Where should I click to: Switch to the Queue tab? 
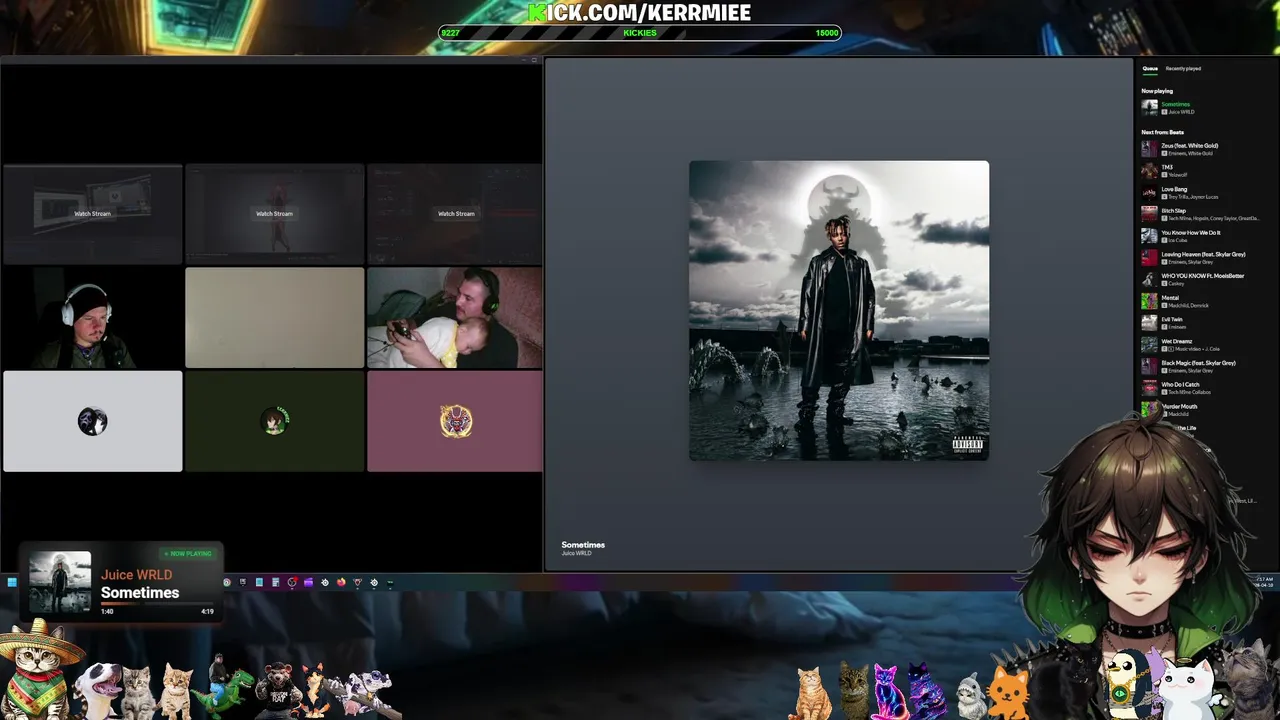(x=1150, y=69)
